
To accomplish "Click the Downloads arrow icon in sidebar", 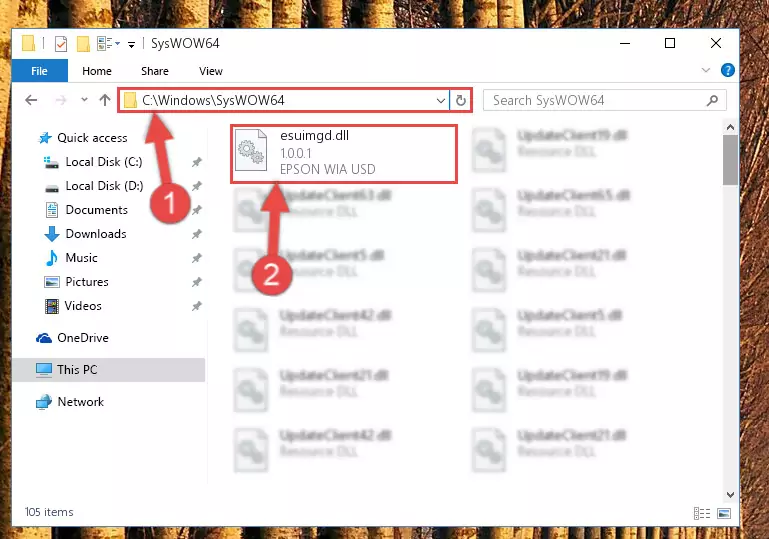I will [51, 234].
